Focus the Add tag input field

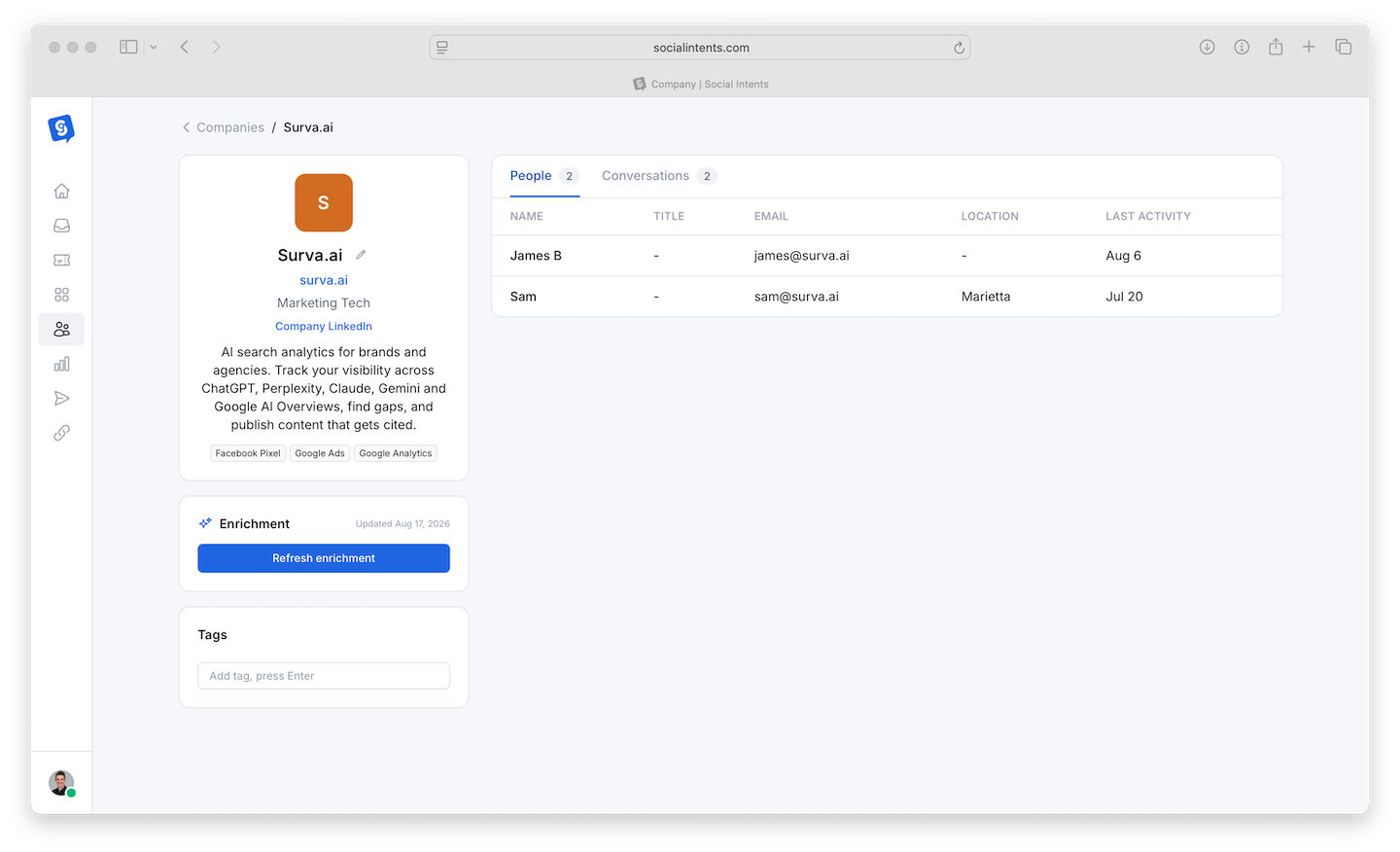coord(324,676)
